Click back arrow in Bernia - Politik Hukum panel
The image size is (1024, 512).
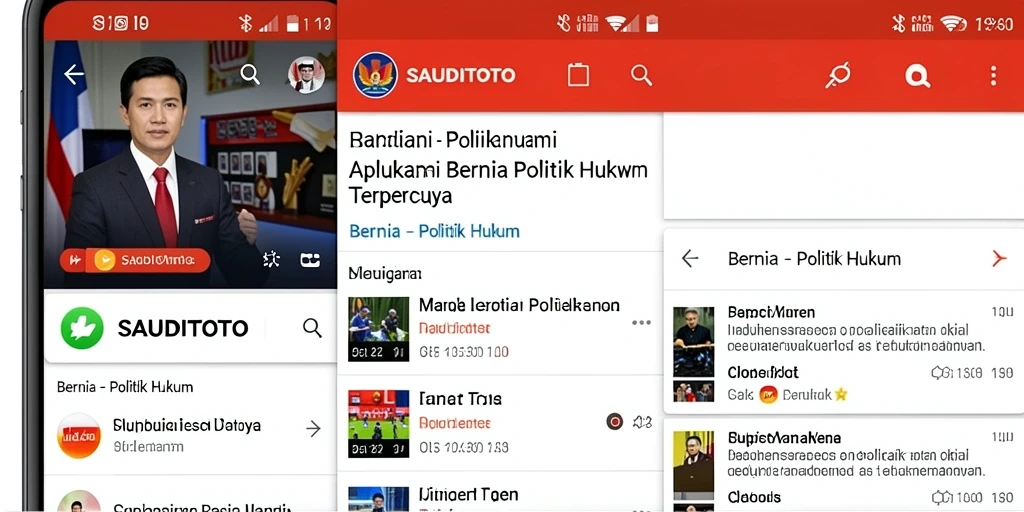coord(690,259)
